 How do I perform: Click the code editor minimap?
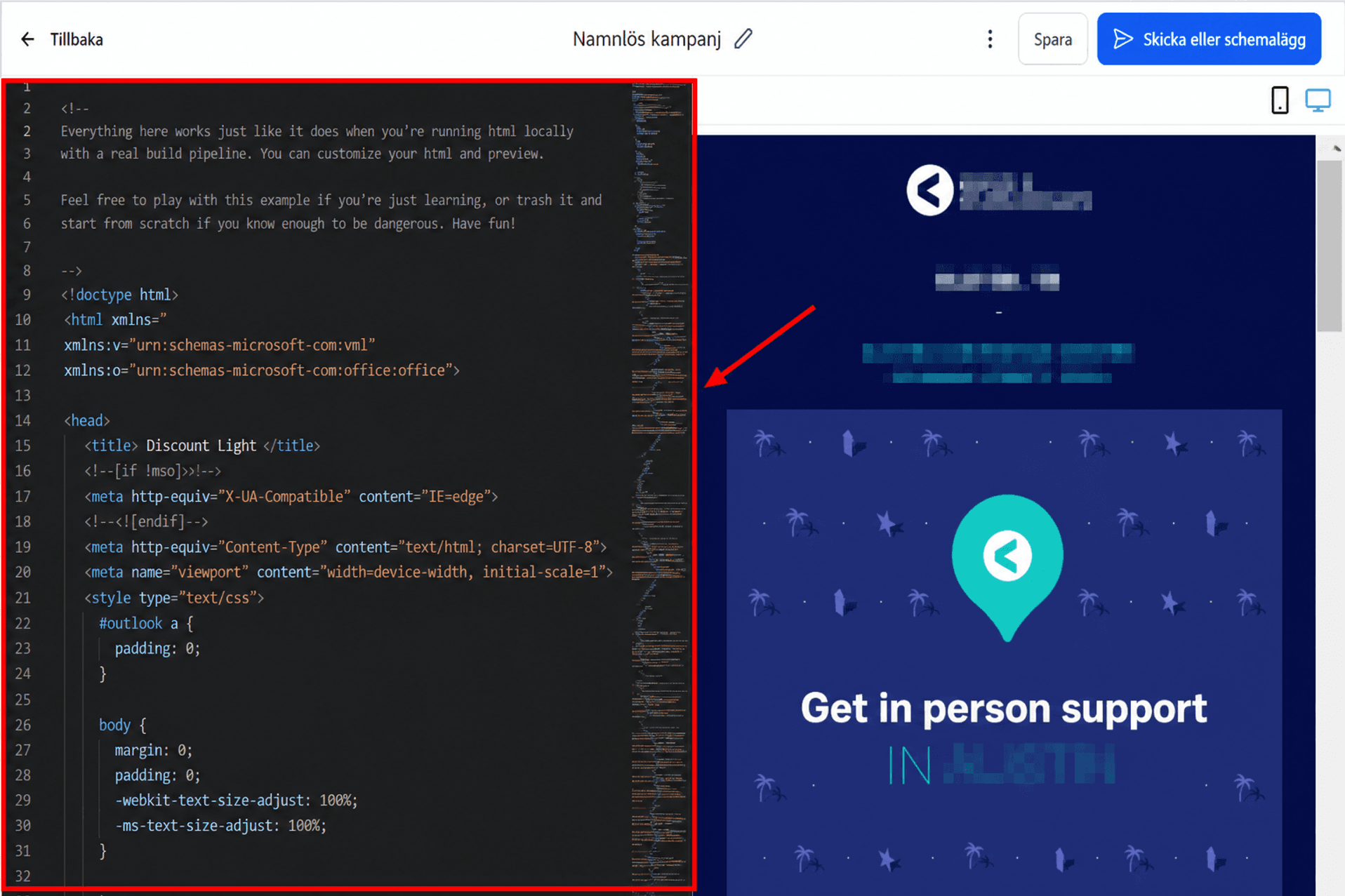click(659, 484)
